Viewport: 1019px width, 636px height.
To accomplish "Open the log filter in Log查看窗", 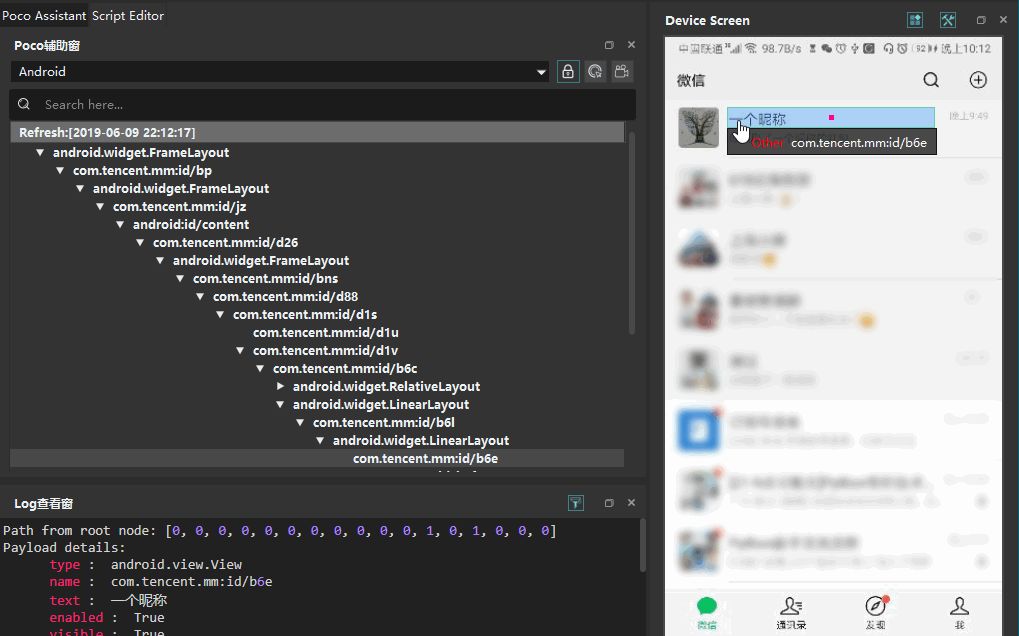I will click(x=576, y=503).
